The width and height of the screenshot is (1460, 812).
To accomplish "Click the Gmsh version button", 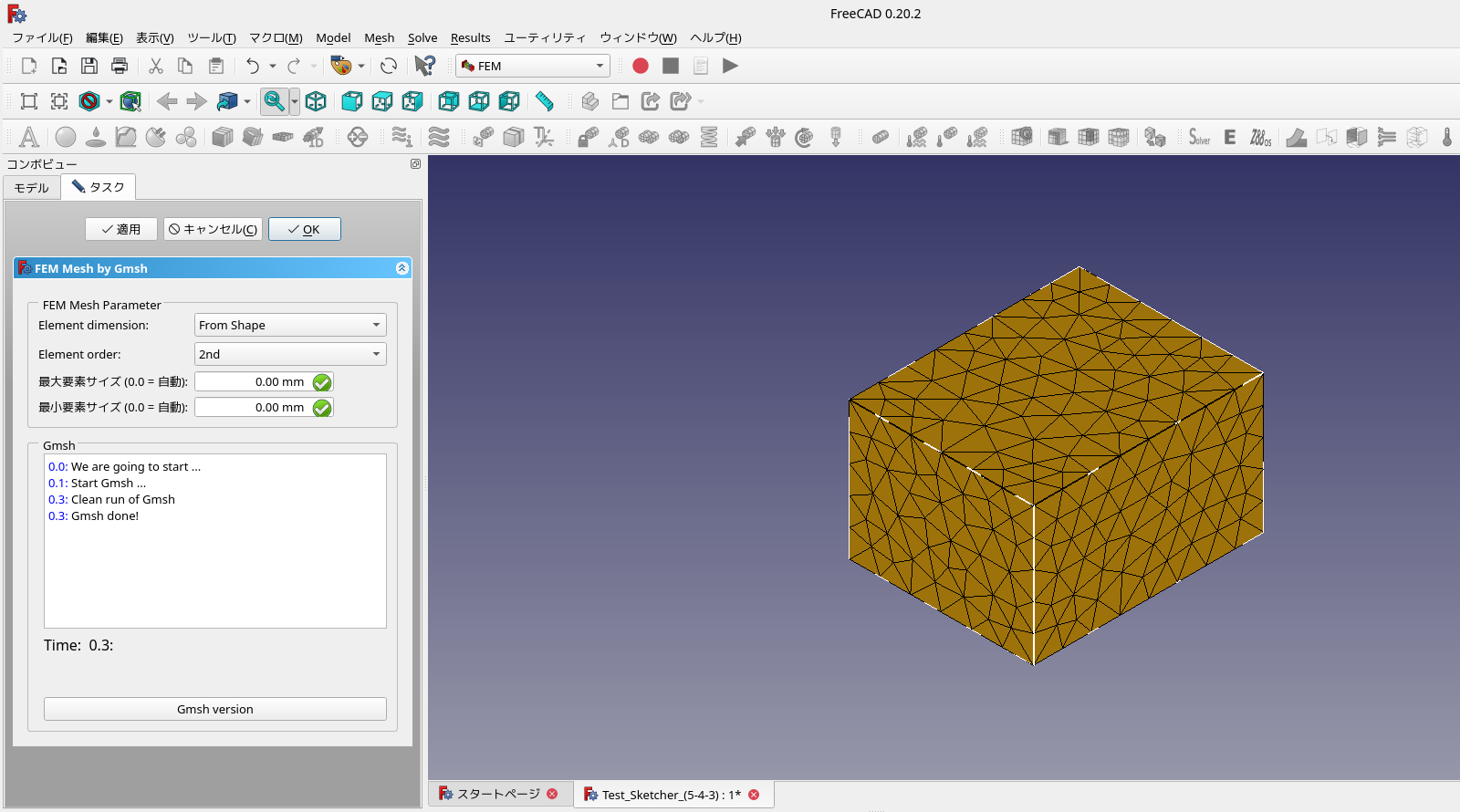I will click(x=215, y=709).
